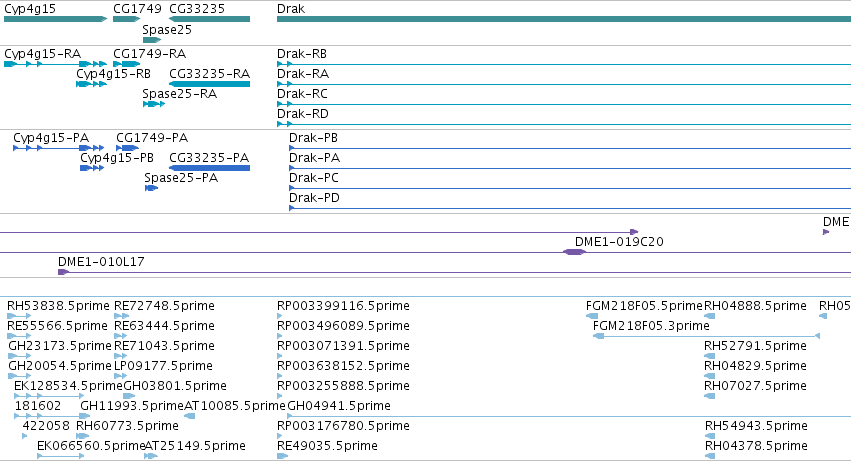851x461 pixels.
Task: Select EST RP003255888.5prime
Action: pos(343,387)
